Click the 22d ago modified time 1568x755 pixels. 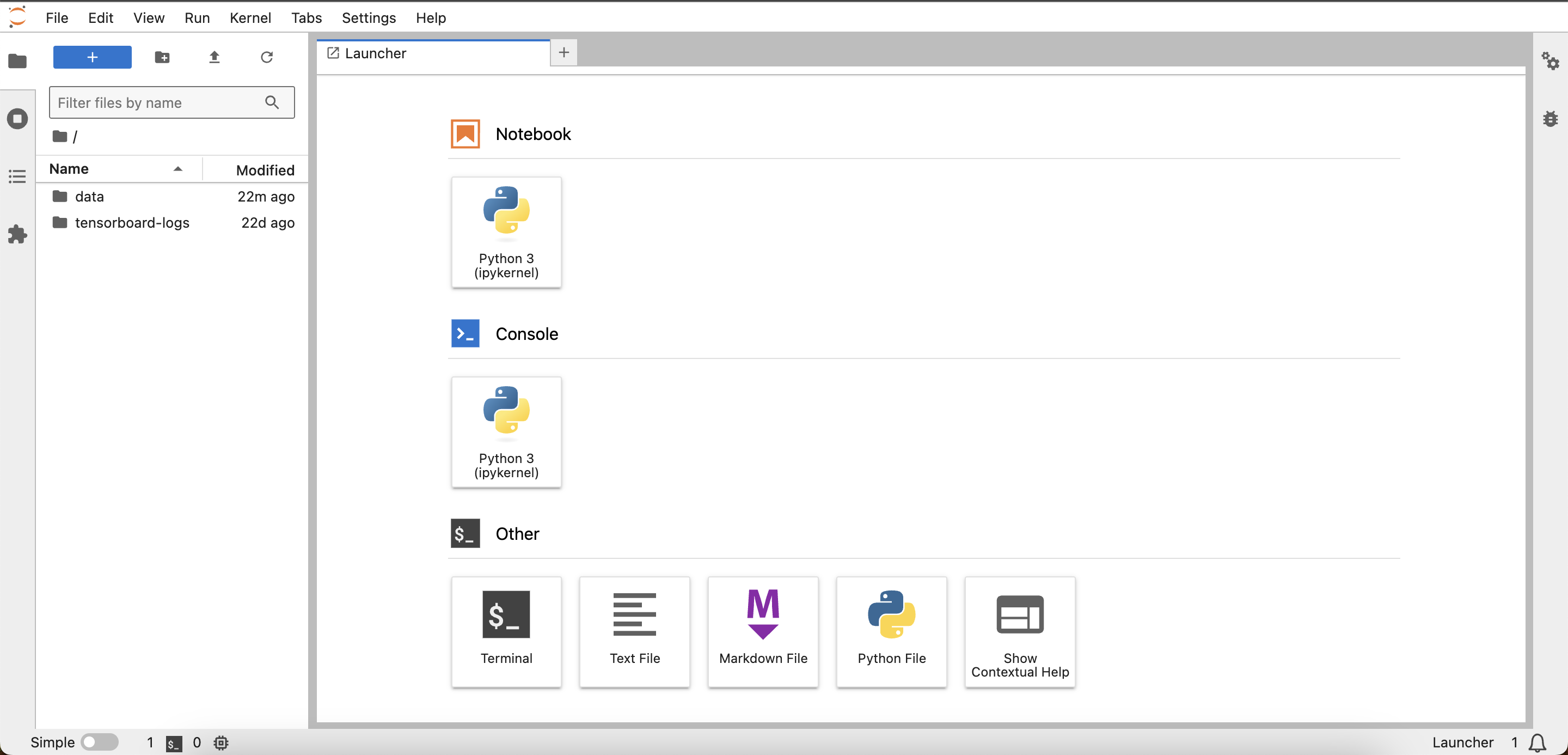268,222
